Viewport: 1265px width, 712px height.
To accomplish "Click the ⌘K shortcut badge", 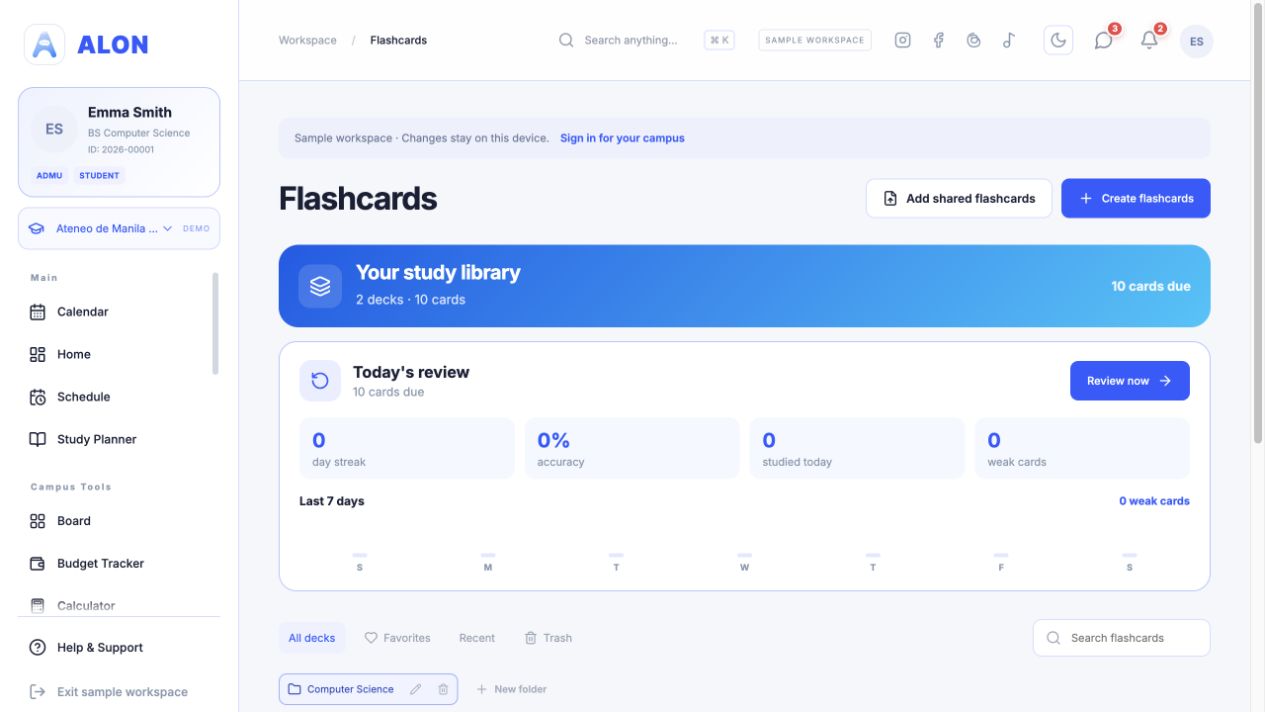I will 719,40.
